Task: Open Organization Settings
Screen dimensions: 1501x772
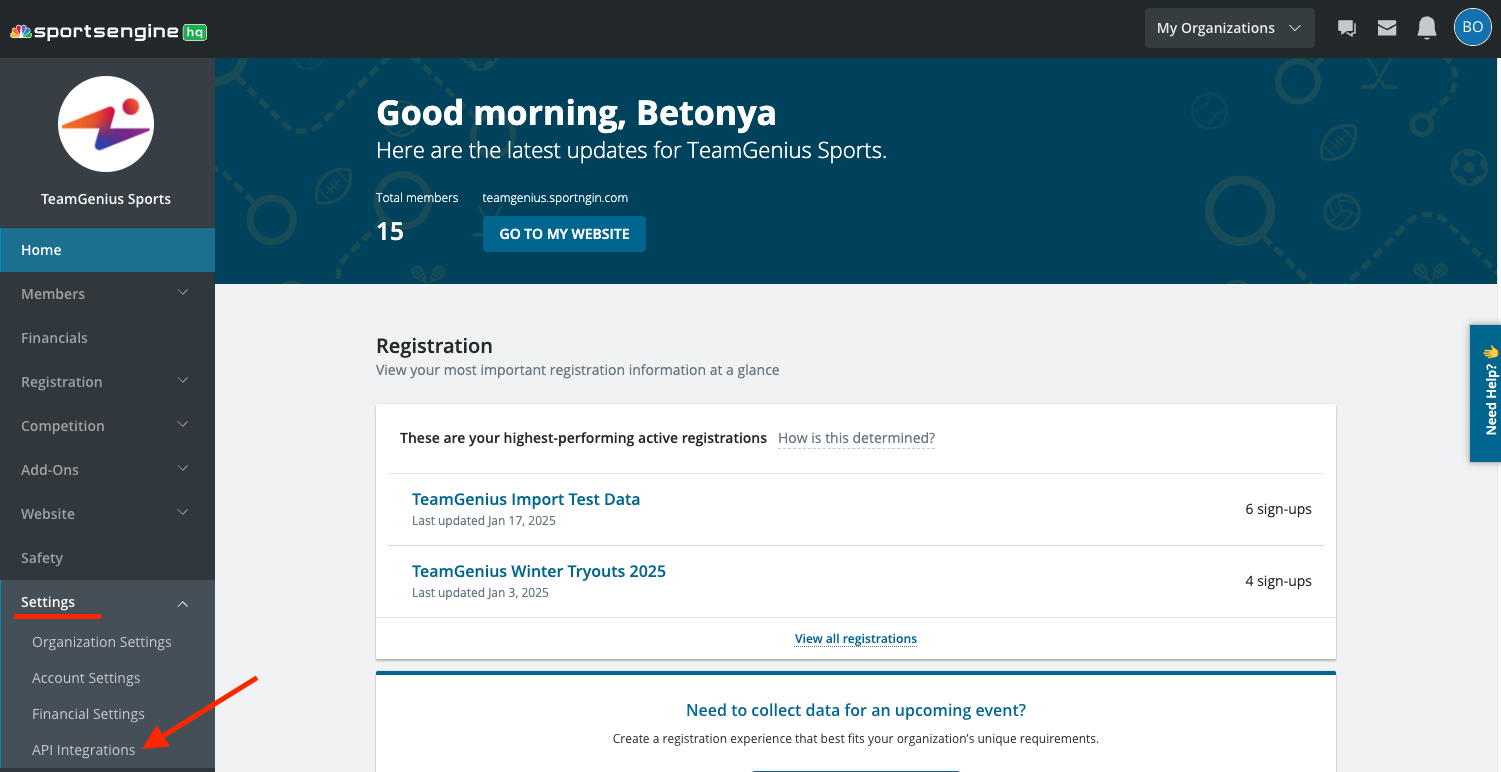Action: (x=102, y=642)
